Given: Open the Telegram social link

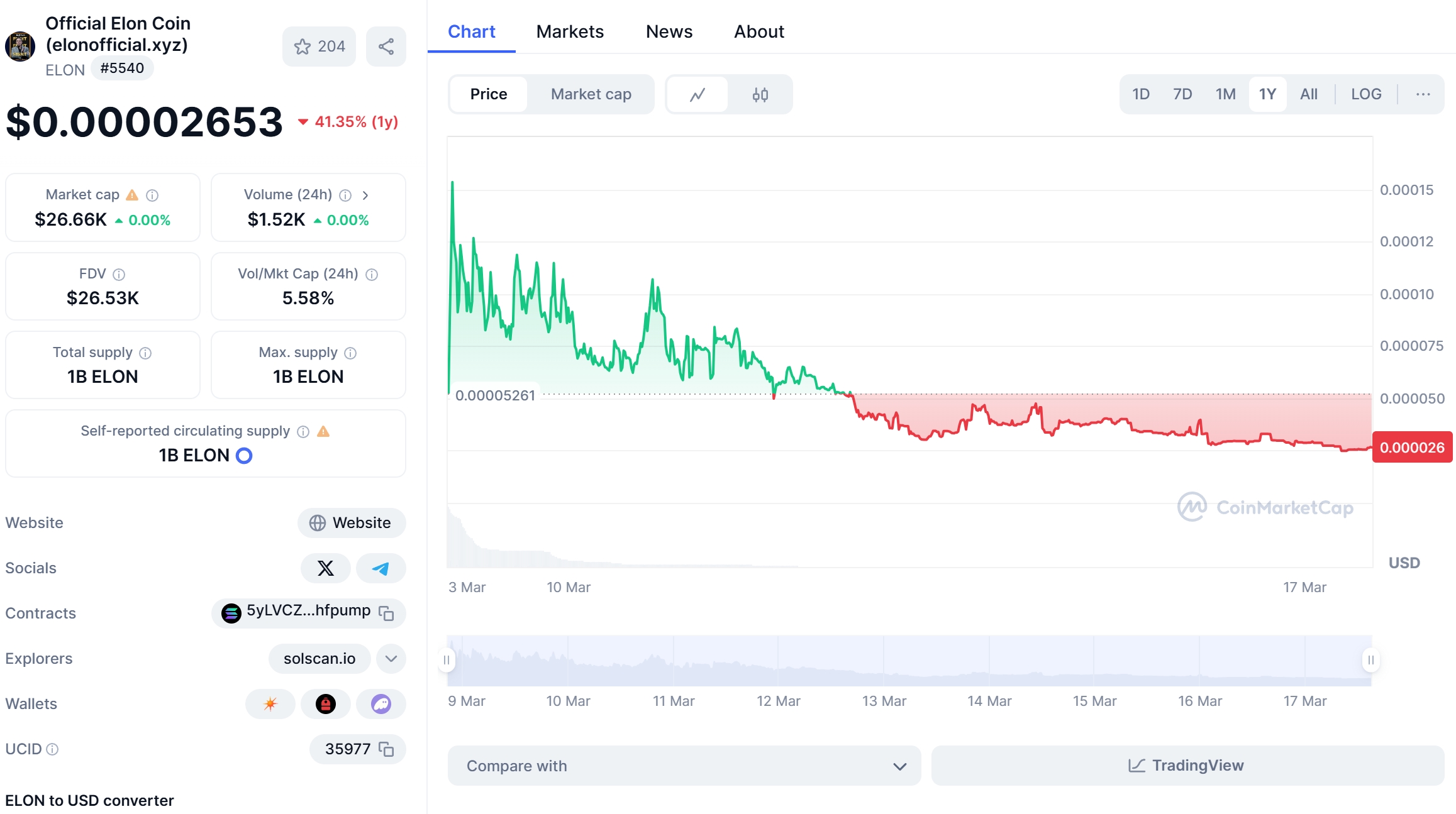Looking at the screenshot, I should 381,568.
